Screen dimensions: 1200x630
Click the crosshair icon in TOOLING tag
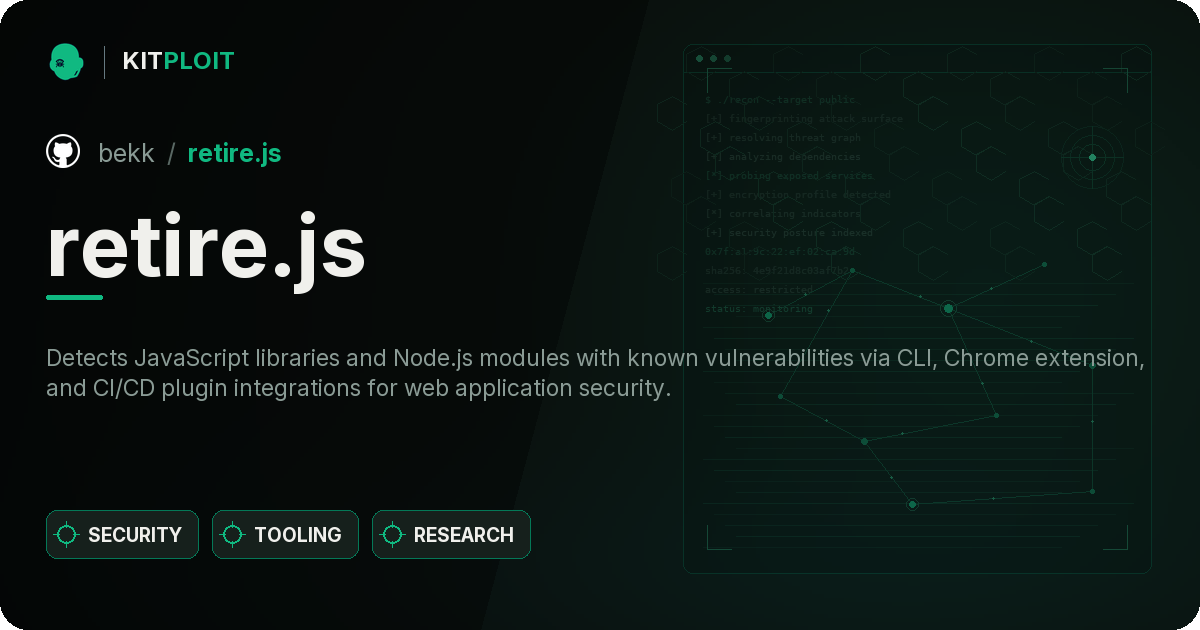(233, 535)
